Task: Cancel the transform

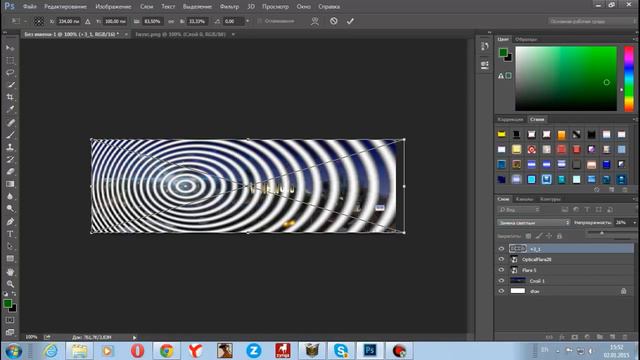Action: (333, 21)
